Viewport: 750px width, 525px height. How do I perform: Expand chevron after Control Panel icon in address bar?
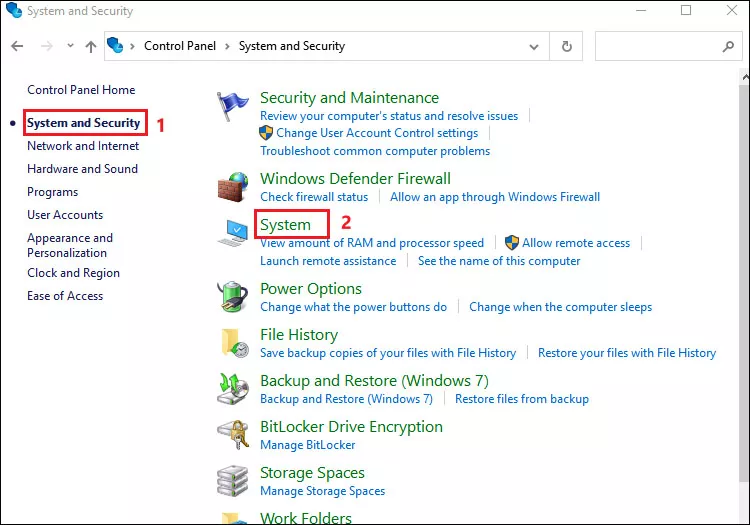point(132,46)
